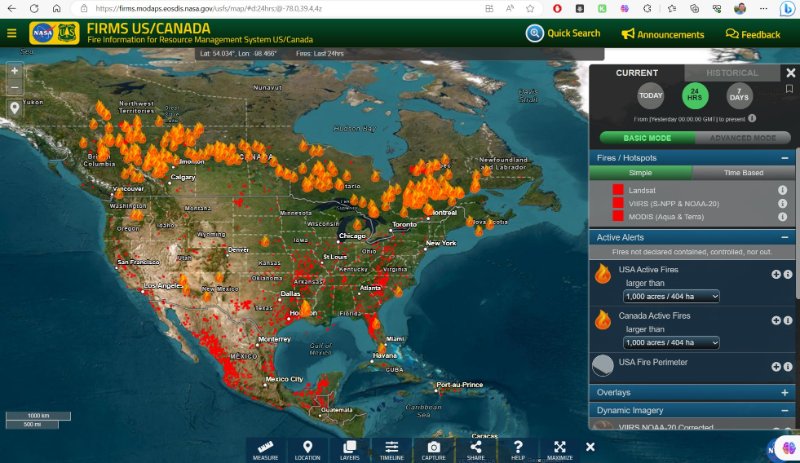Select the Simple fires tab
800x463 pixels.
tap(640, 173)
